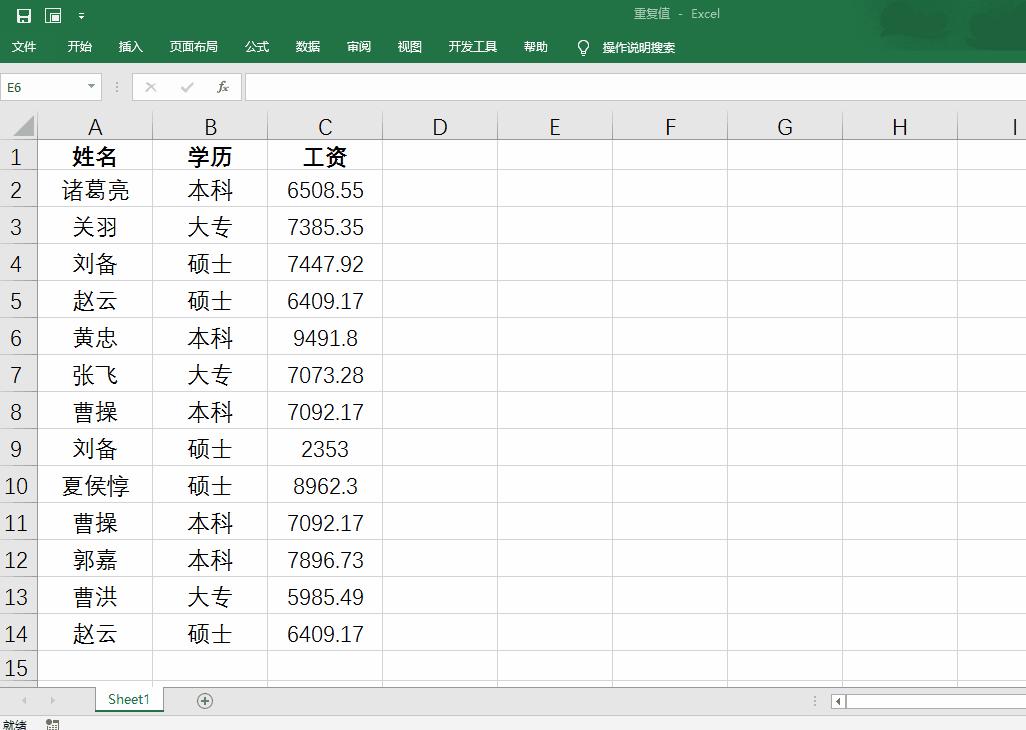Image resolution: width=1026 pixels, height=730 pixels.
Task: Switch to the 数据 ribbon tab
Action: click(307, 47)
